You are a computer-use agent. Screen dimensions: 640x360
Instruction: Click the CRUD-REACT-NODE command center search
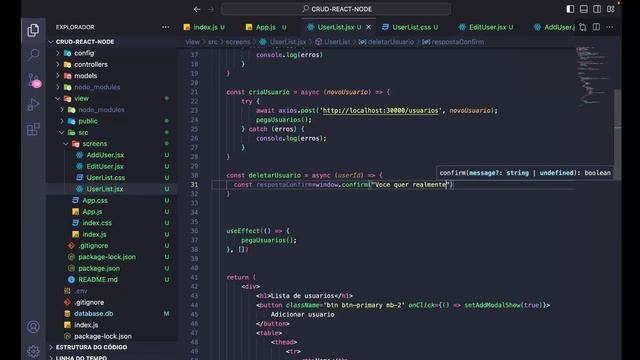pos(336,9)
